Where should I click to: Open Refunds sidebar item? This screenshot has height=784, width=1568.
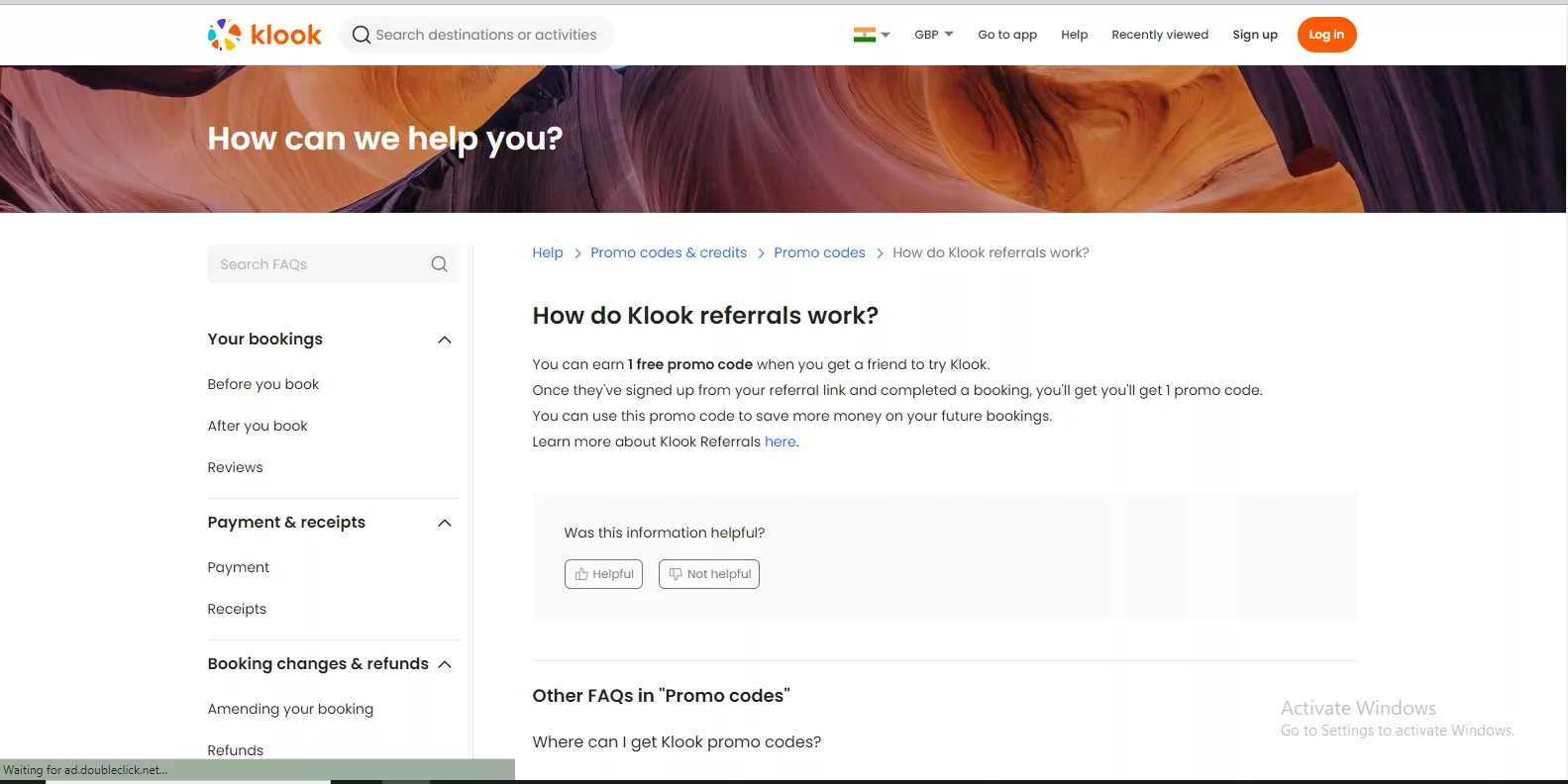pyautogui.click(x=236, y=750)
